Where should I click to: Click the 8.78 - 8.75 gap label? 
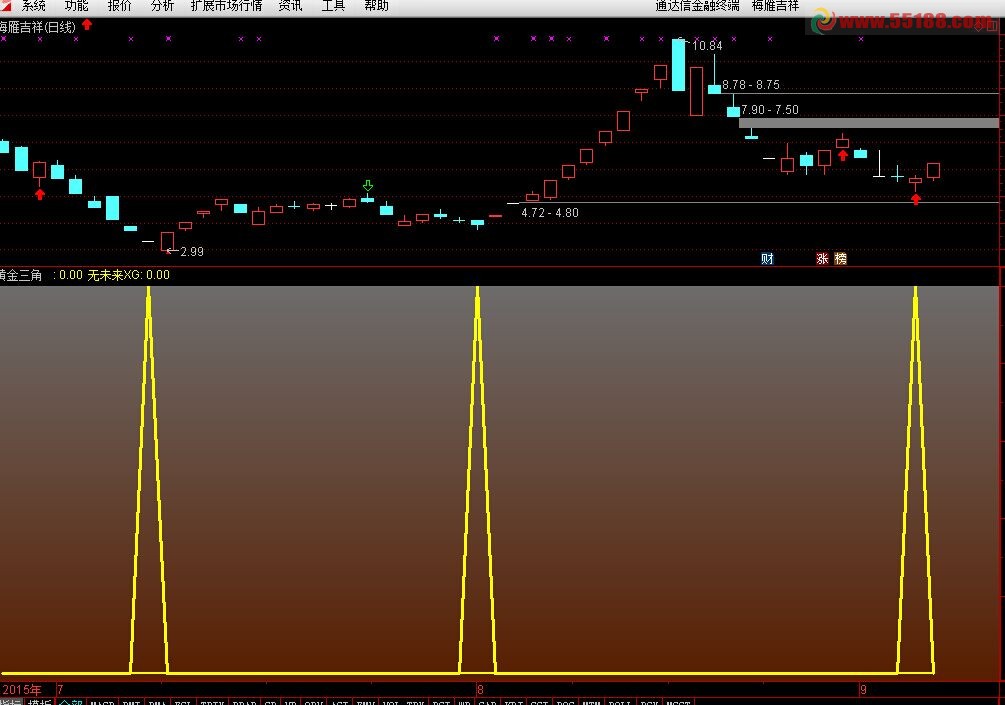(751, 85)
